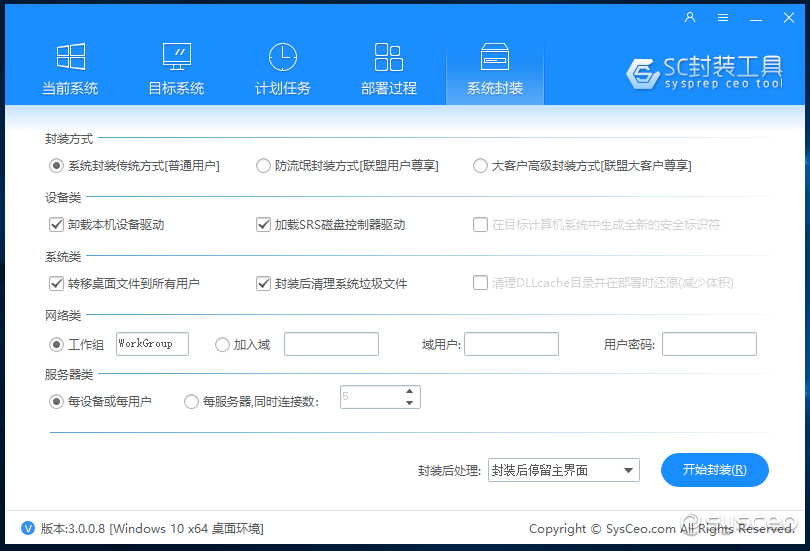Increase the concurrent connections spinner value
810x551 pixels.
[409, 391]
